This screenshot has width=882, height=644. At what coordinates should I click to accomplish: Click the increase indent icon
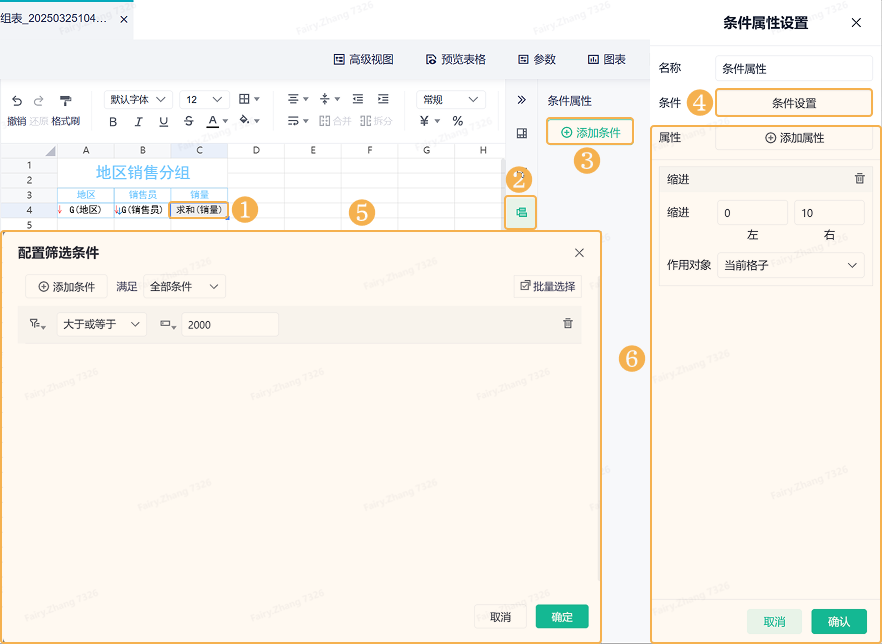[x=383, y=100]
